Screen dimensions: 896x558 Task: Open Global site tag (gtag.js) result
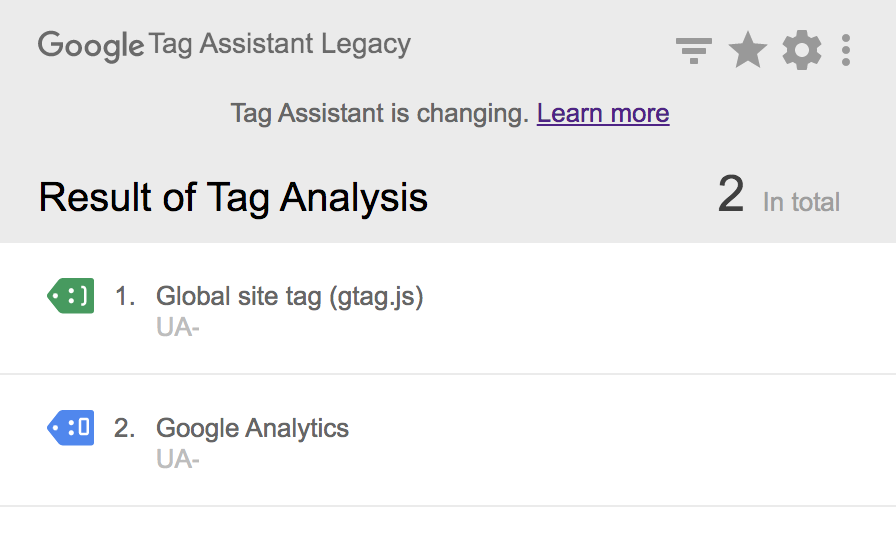[448, 309]
